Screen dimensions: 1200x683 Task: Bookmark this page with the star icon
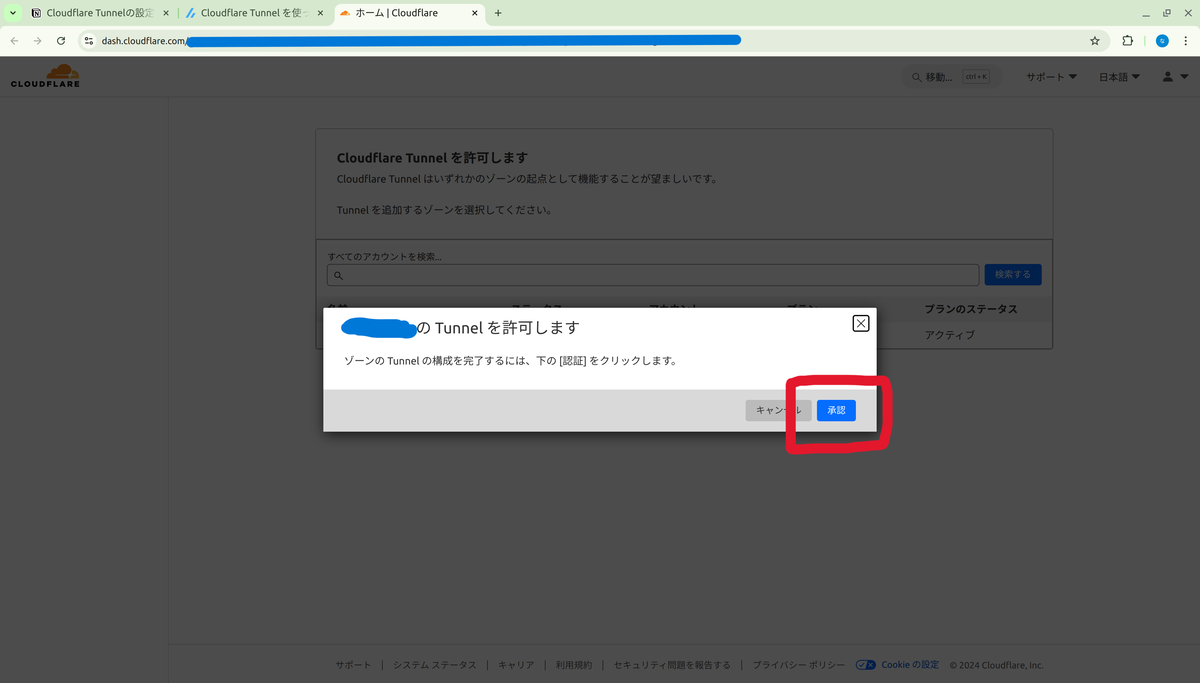[1095, 41]
